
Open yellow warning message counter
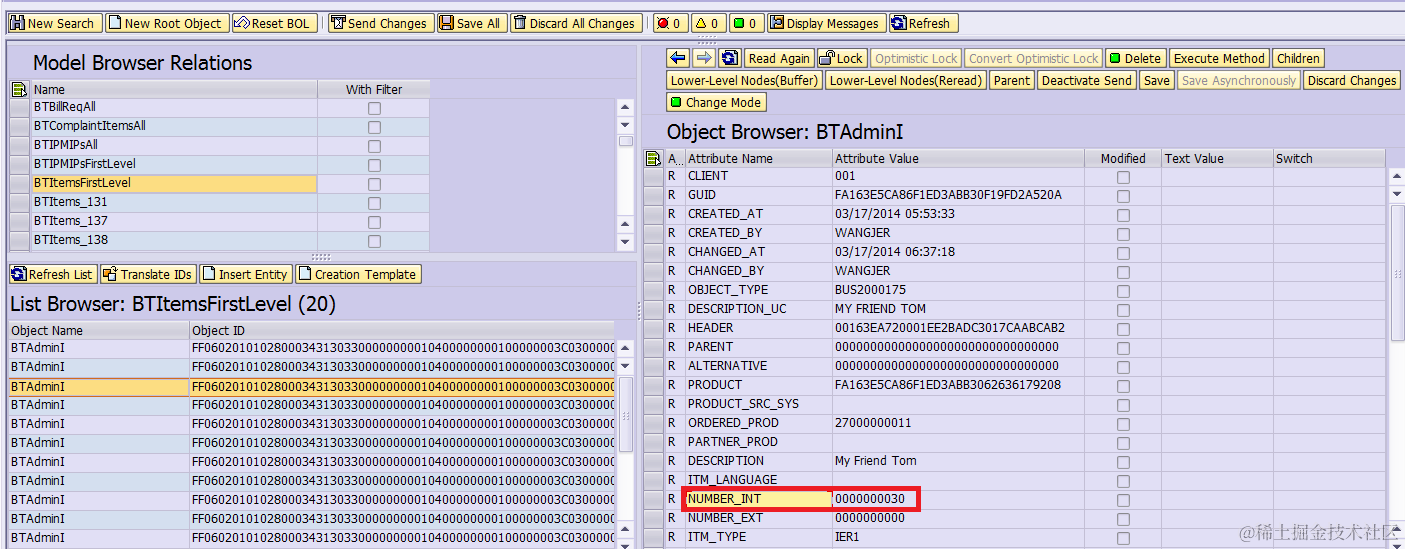(707, 23)
